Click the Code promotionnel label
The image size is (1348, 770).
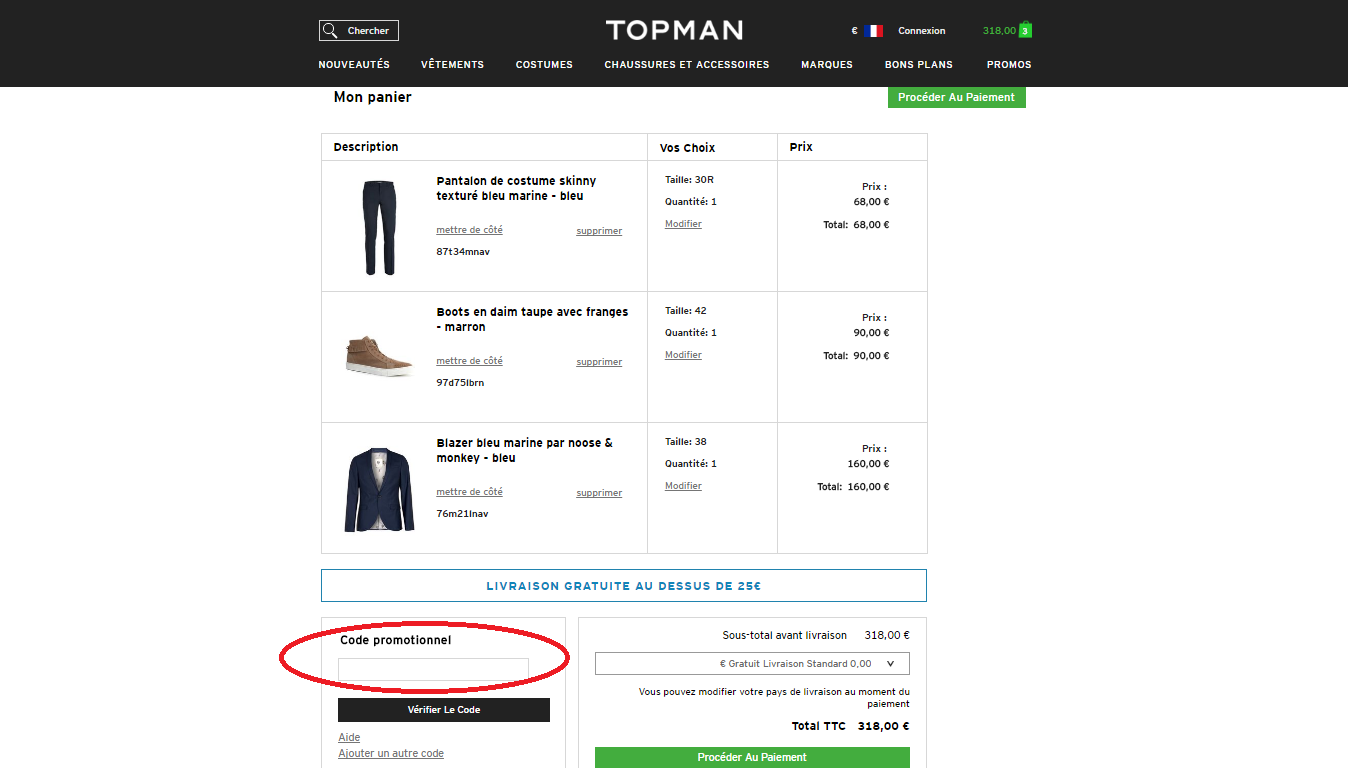(x=395, y=640)
